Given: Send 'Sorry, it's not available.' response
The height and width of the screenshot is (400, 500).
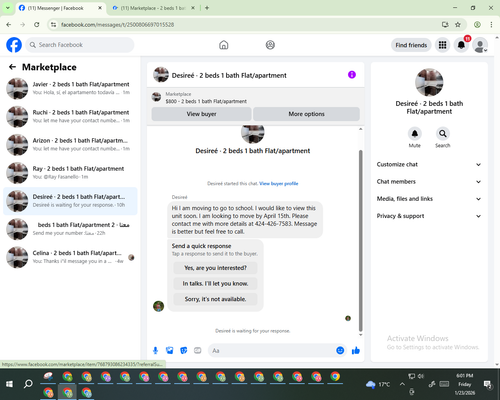Looking at the screenshot, I should pyautogui.click(x=215, y=299).
